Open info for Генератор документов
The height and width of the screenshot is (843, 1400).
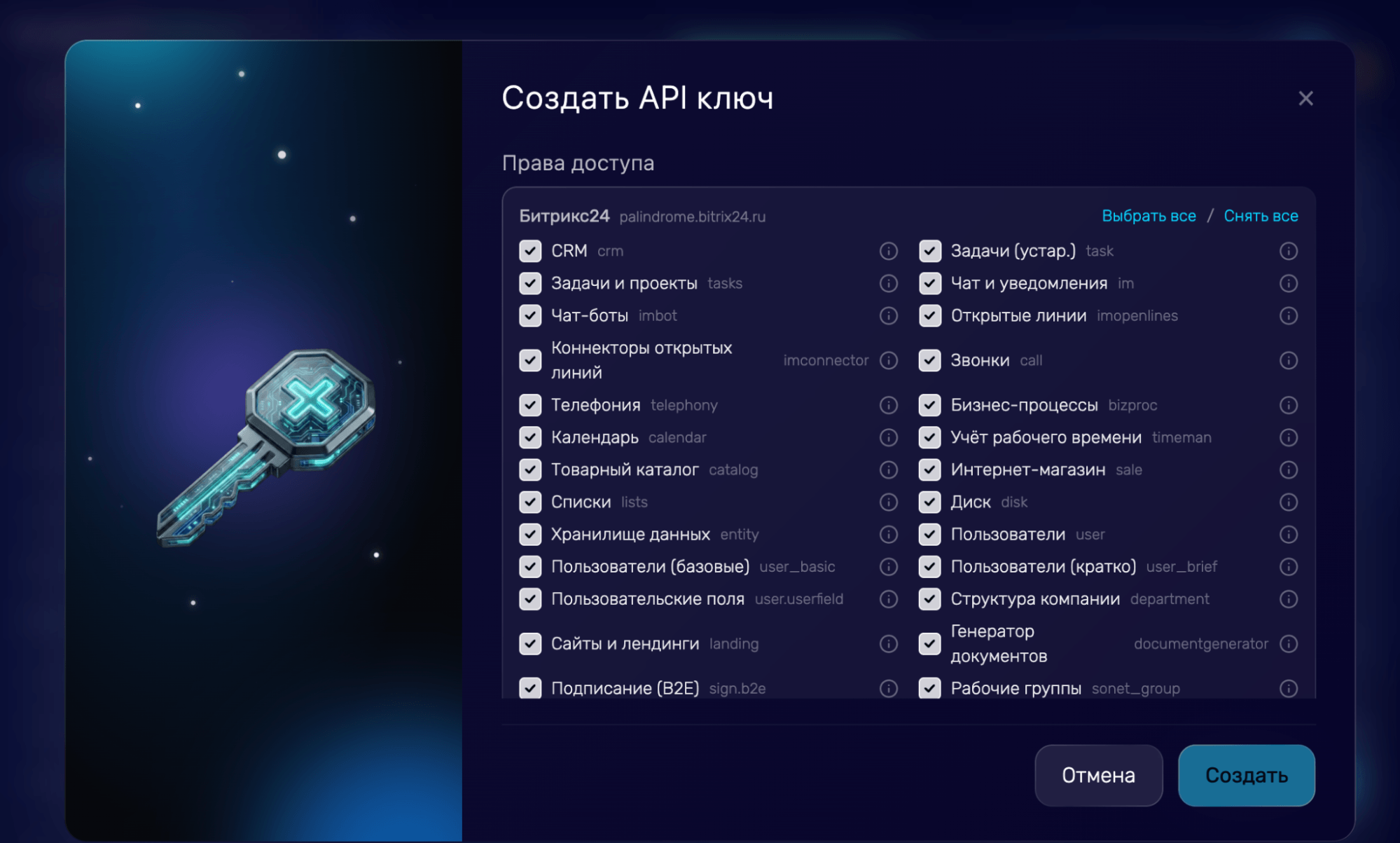pos(1288,643)
